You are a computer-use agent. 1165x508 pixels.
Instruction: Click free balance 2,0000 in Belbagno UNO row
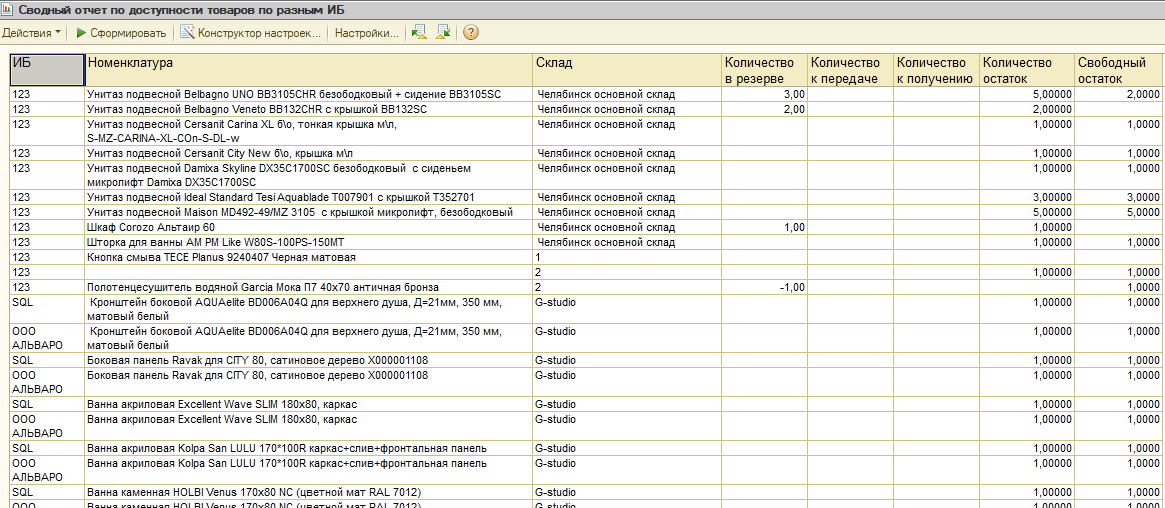1120,94
